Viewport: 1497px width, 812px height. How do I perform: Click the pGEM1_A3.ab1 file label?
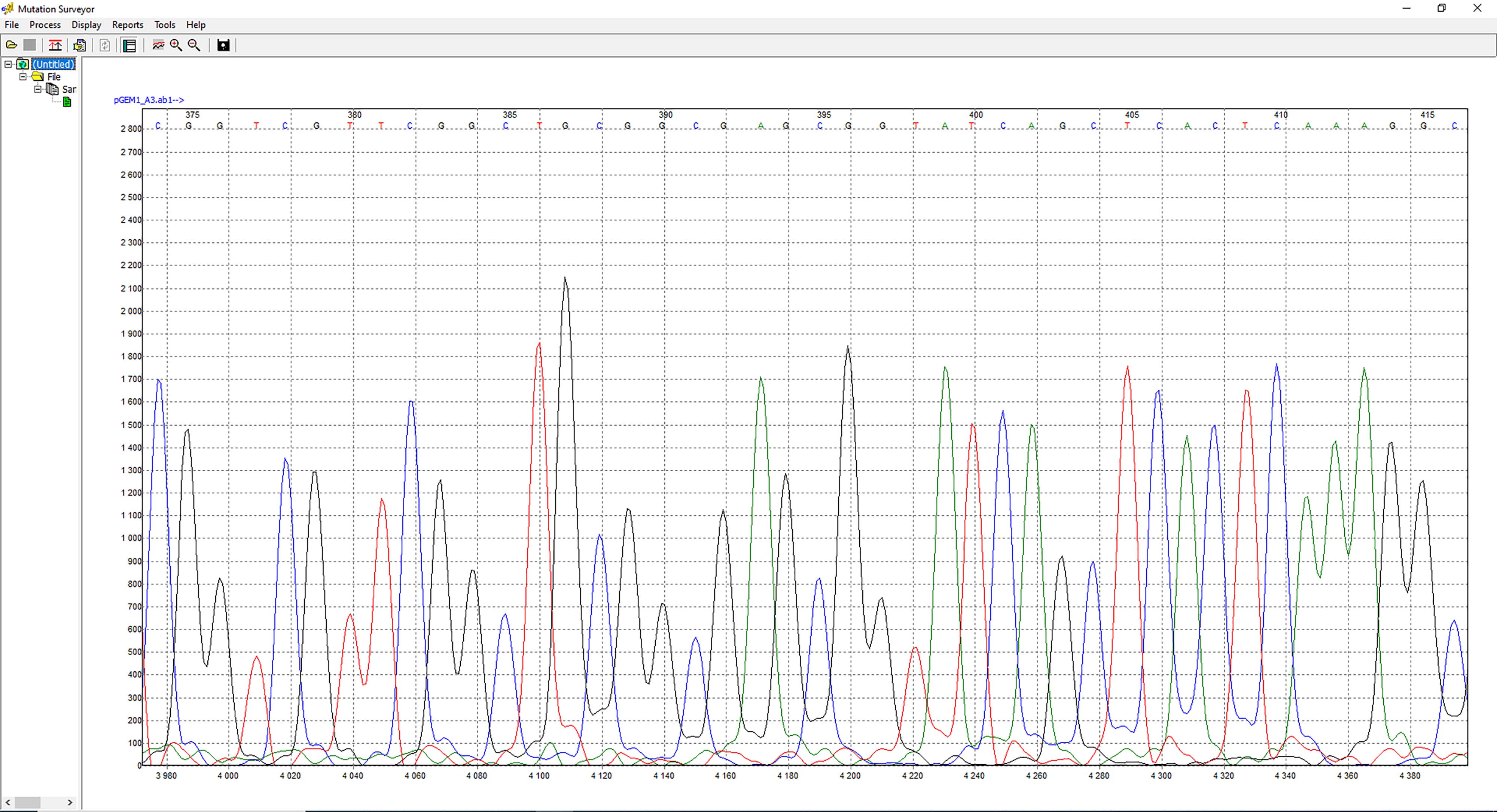(x=149, y=100)
